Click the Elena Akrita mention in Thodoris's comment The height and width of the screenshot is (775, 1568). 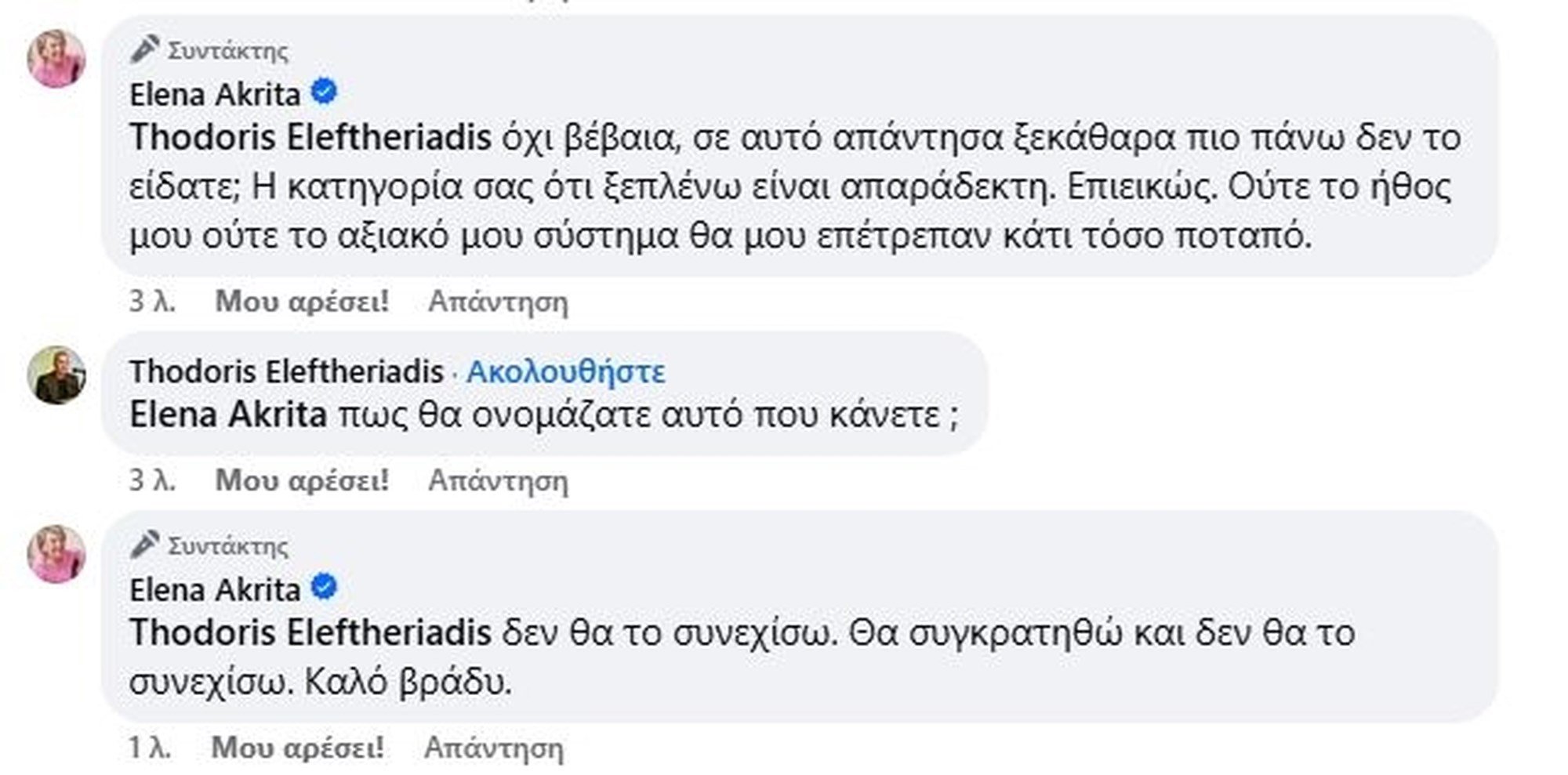[227, 414]
